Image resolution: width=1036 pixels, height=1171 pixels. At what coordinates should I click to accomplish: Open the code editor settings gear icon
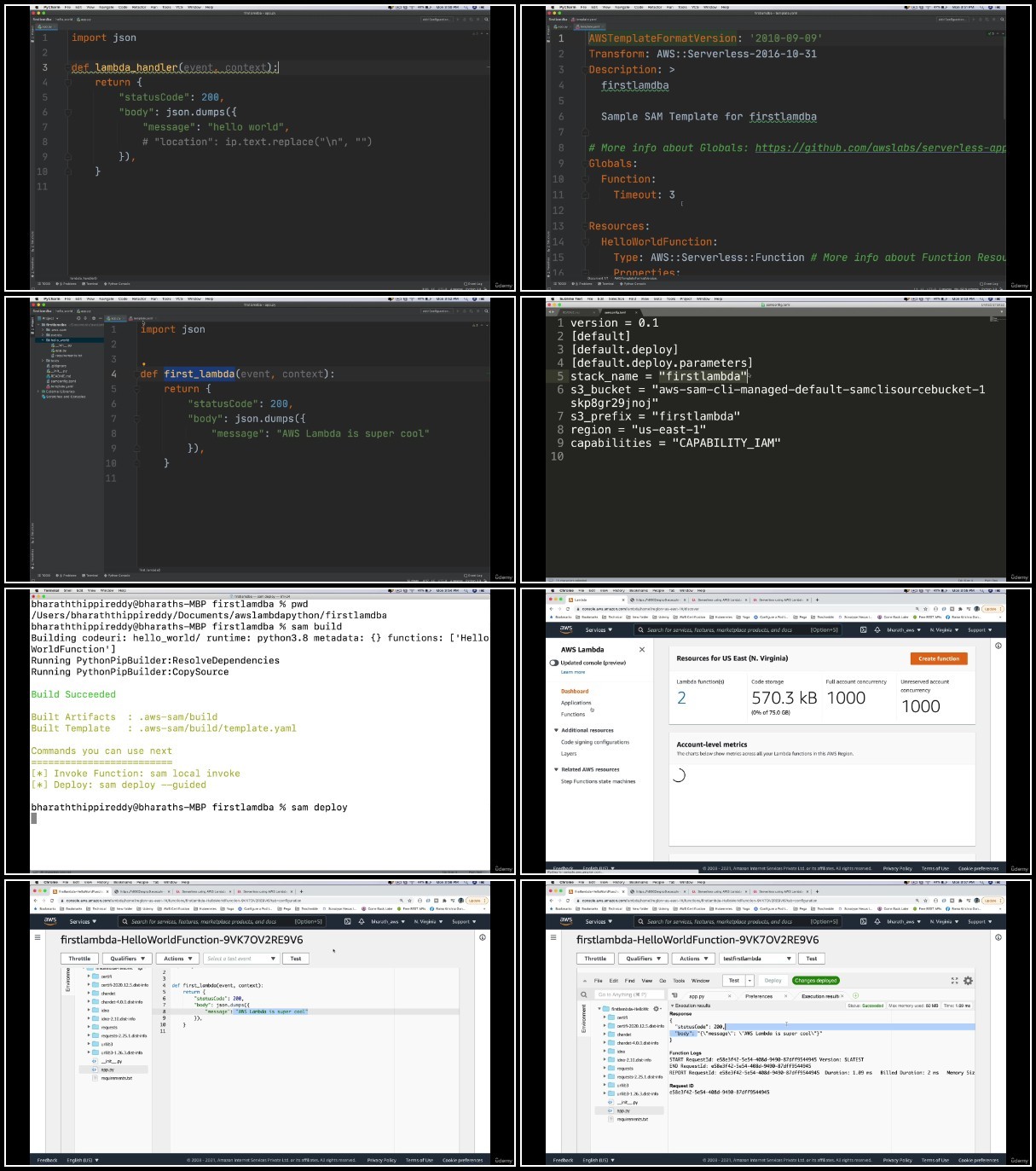click(968, 981)
